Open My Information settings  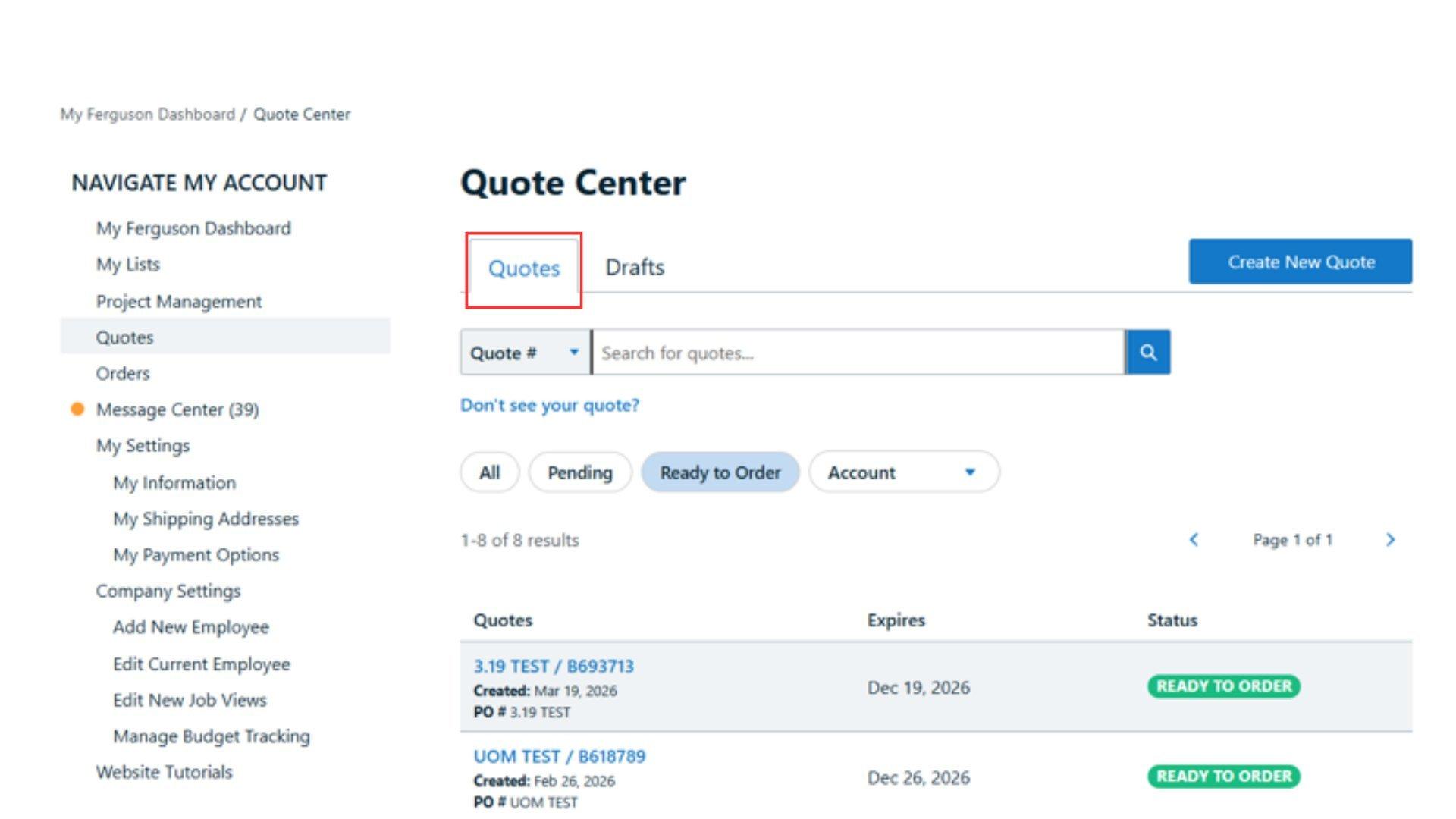tap(174, 483)
